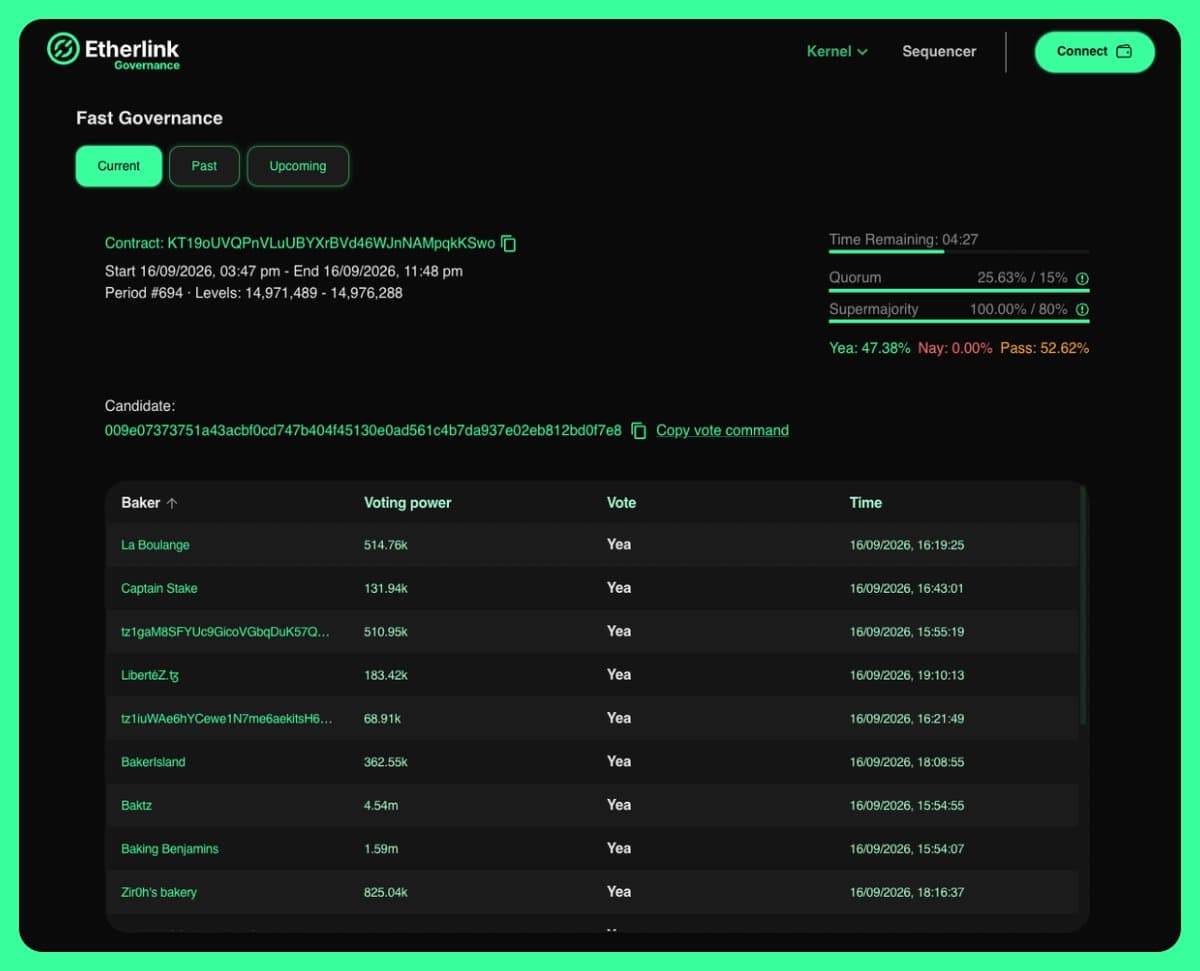
Task: Copy the candidate hash via copy icon
Action: [639, 430]
